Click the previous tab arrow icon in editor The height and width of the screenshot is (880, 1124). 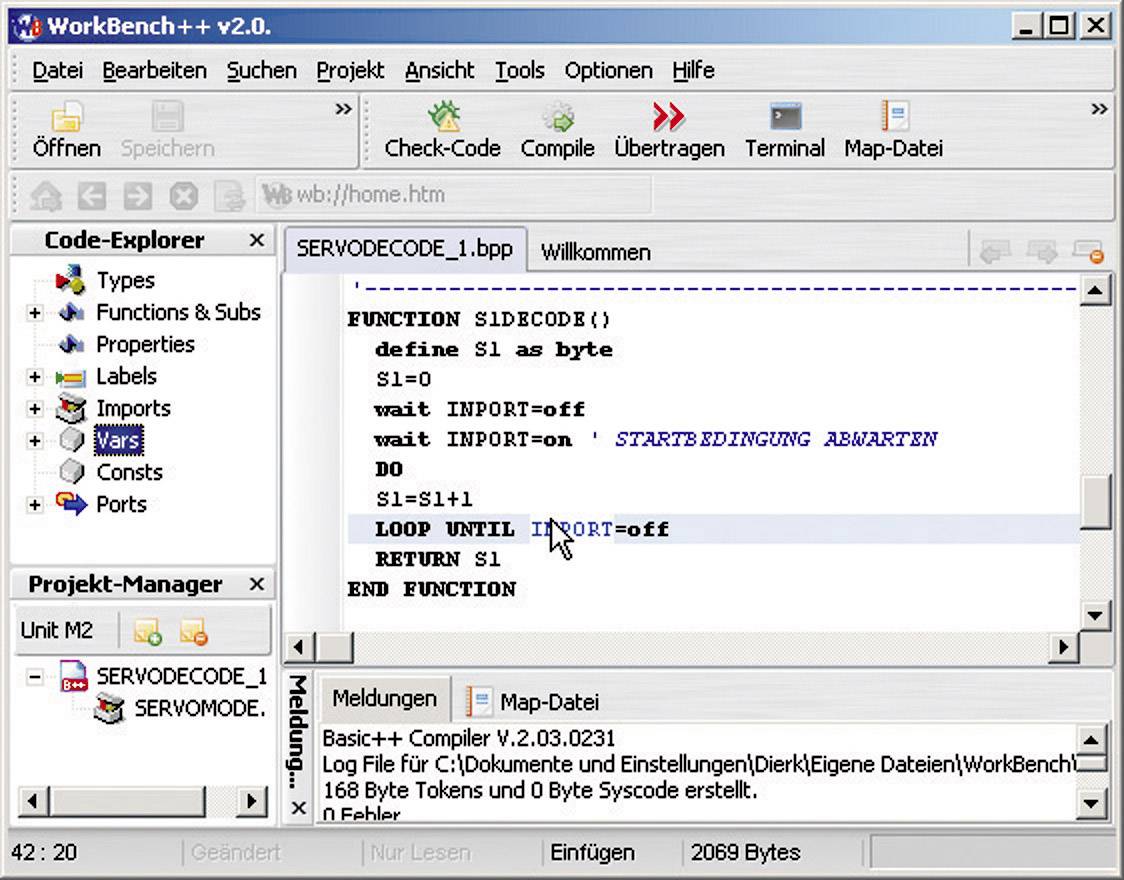click(995, 252)
